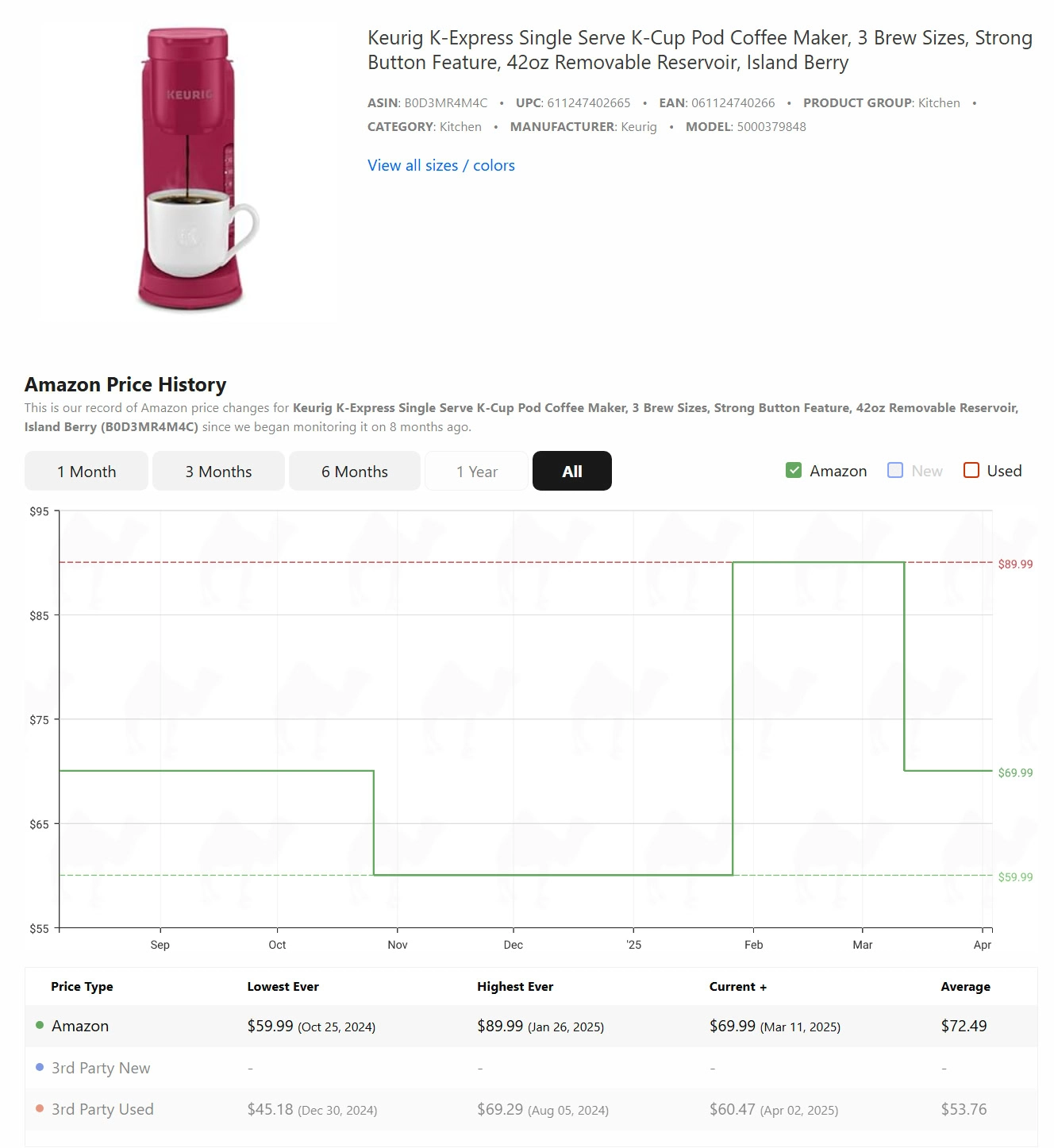Switch to the 3 Months range tab
This screenshot has width=1054, height=1148.
[218, 472]
